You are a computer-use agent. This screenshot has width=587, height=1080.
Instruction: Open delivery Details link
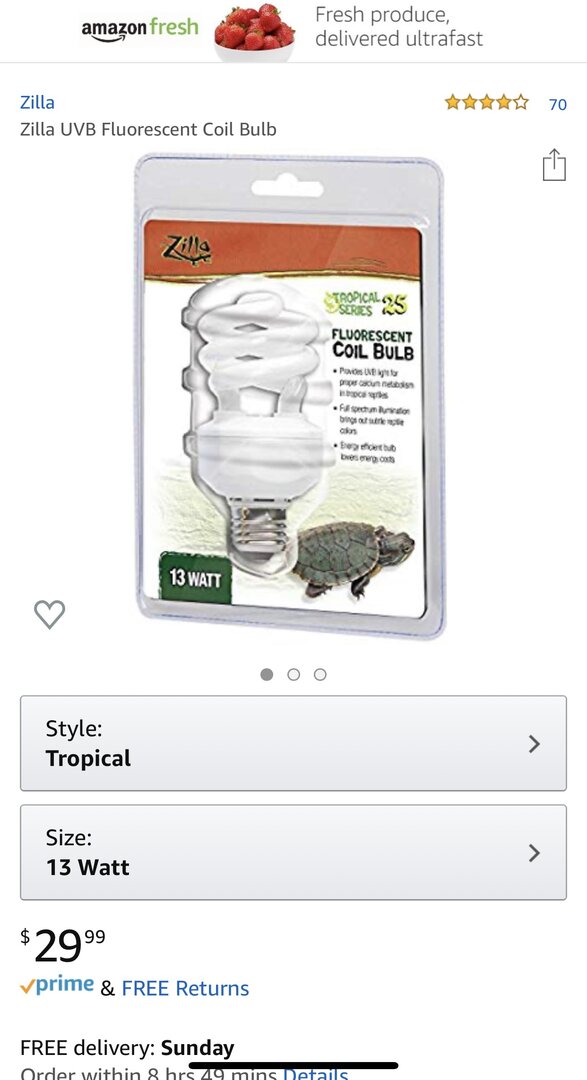coord(316,1073)
